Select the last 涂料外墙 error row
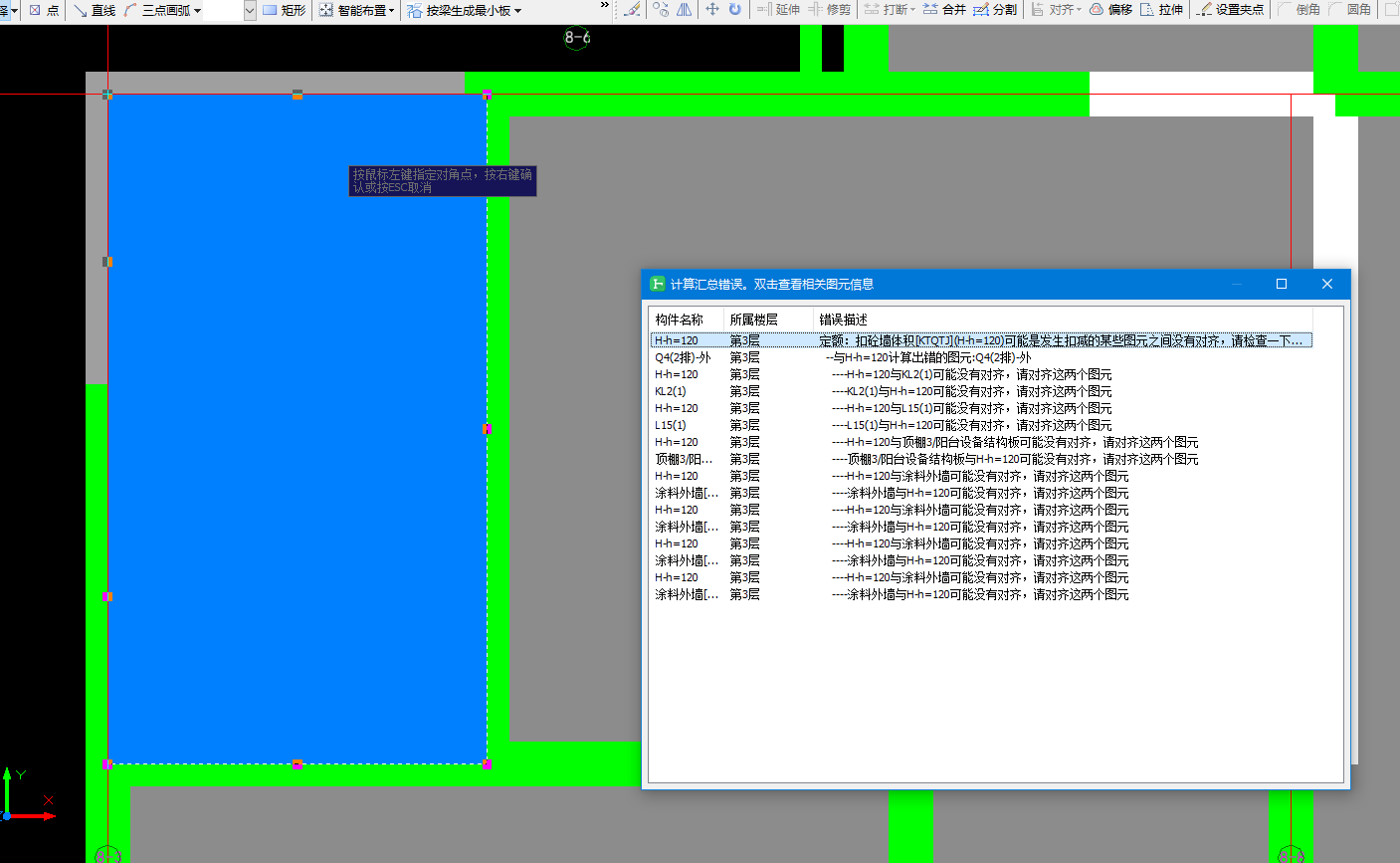 tap(981, 594)
